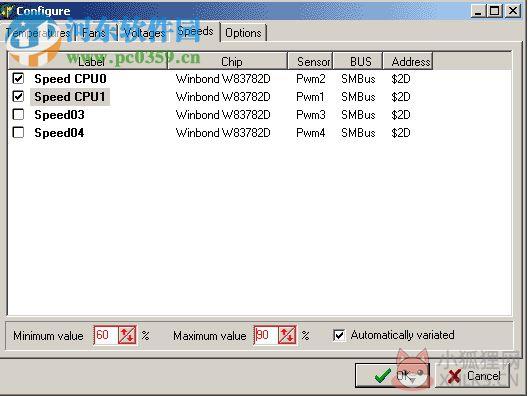Click Winbond W83782D in Speed04 row

(223, 133)
